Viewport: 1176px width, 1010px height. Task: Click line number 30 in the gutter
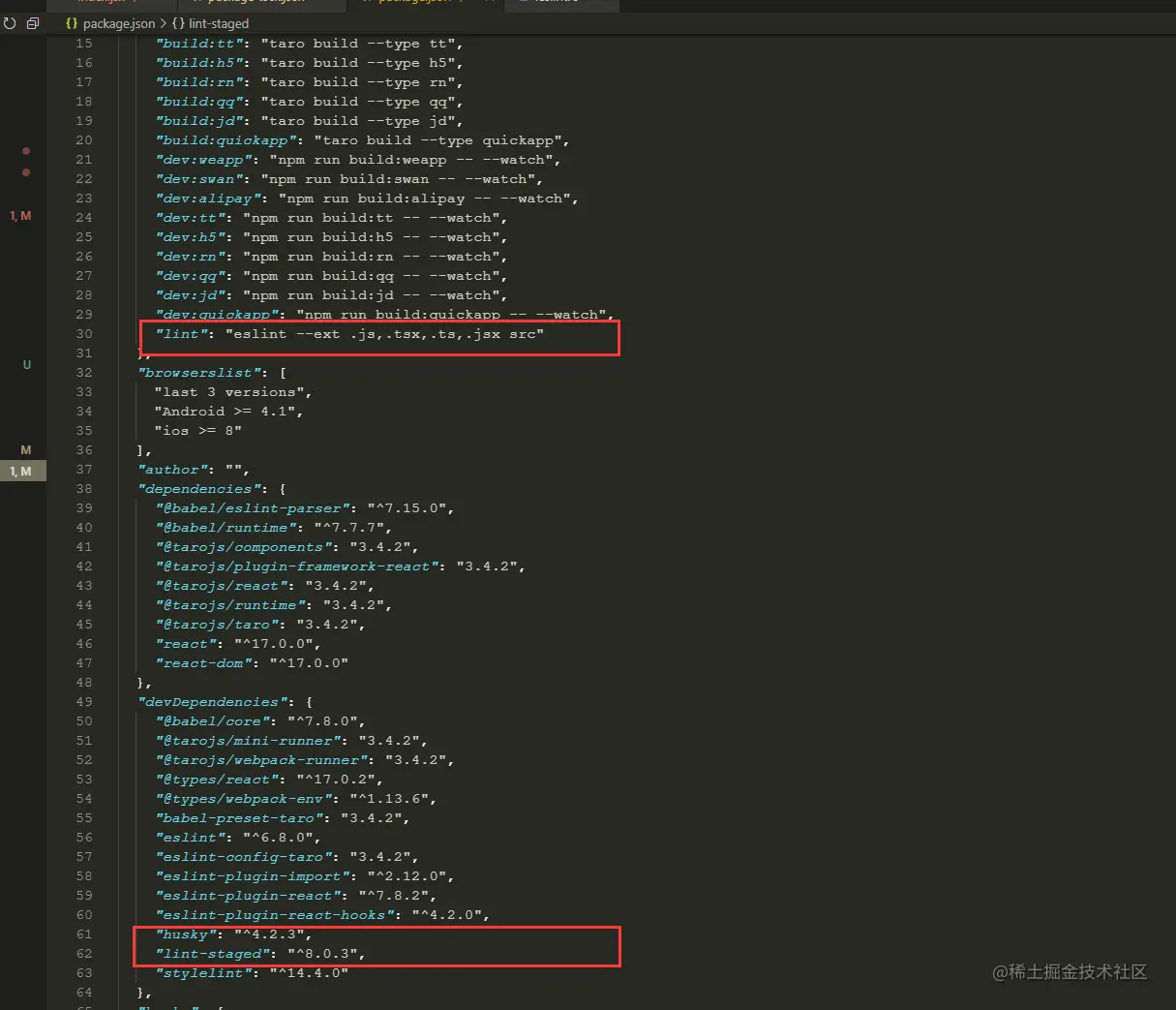pyautogui.click(x=84, y=334)
